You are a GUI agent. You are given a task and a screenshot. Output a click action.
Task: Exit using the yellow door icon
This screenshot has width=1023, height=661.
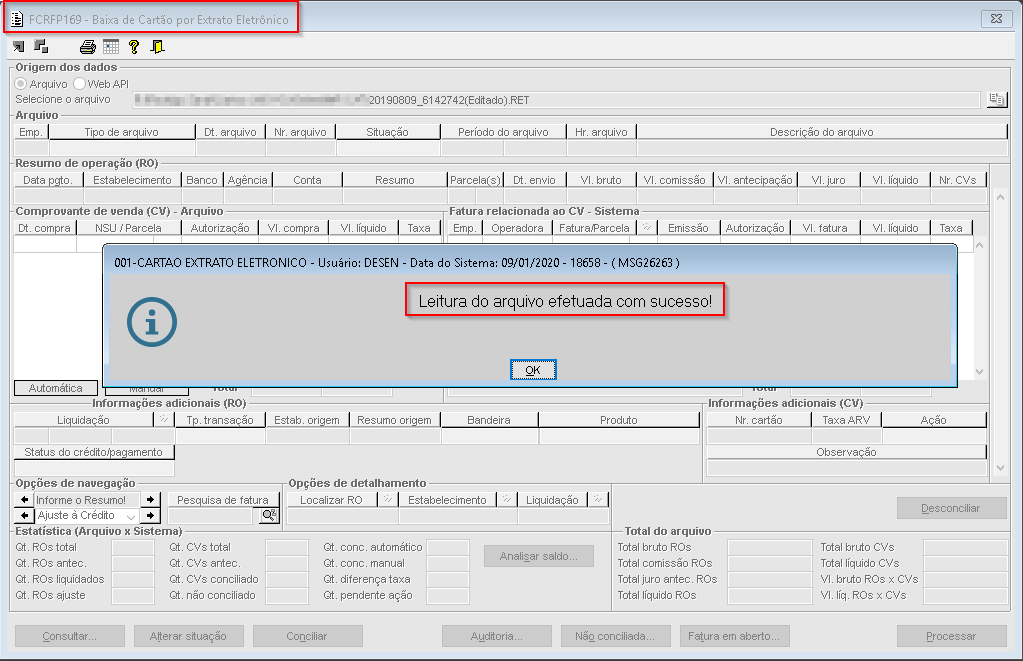[x=157, y=46]
